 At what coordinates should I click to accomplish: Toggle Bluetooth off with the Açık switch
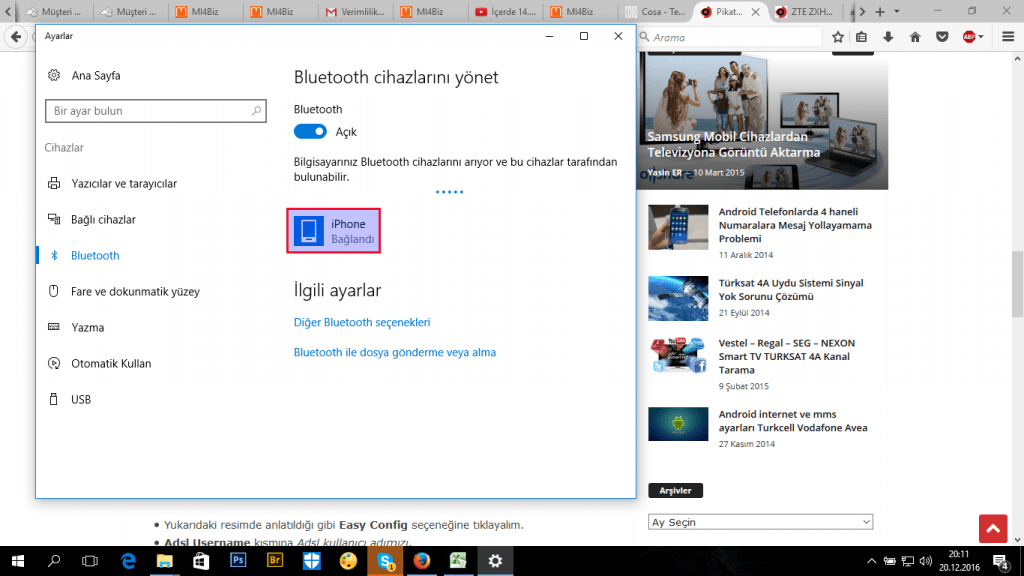pos(310,131)
